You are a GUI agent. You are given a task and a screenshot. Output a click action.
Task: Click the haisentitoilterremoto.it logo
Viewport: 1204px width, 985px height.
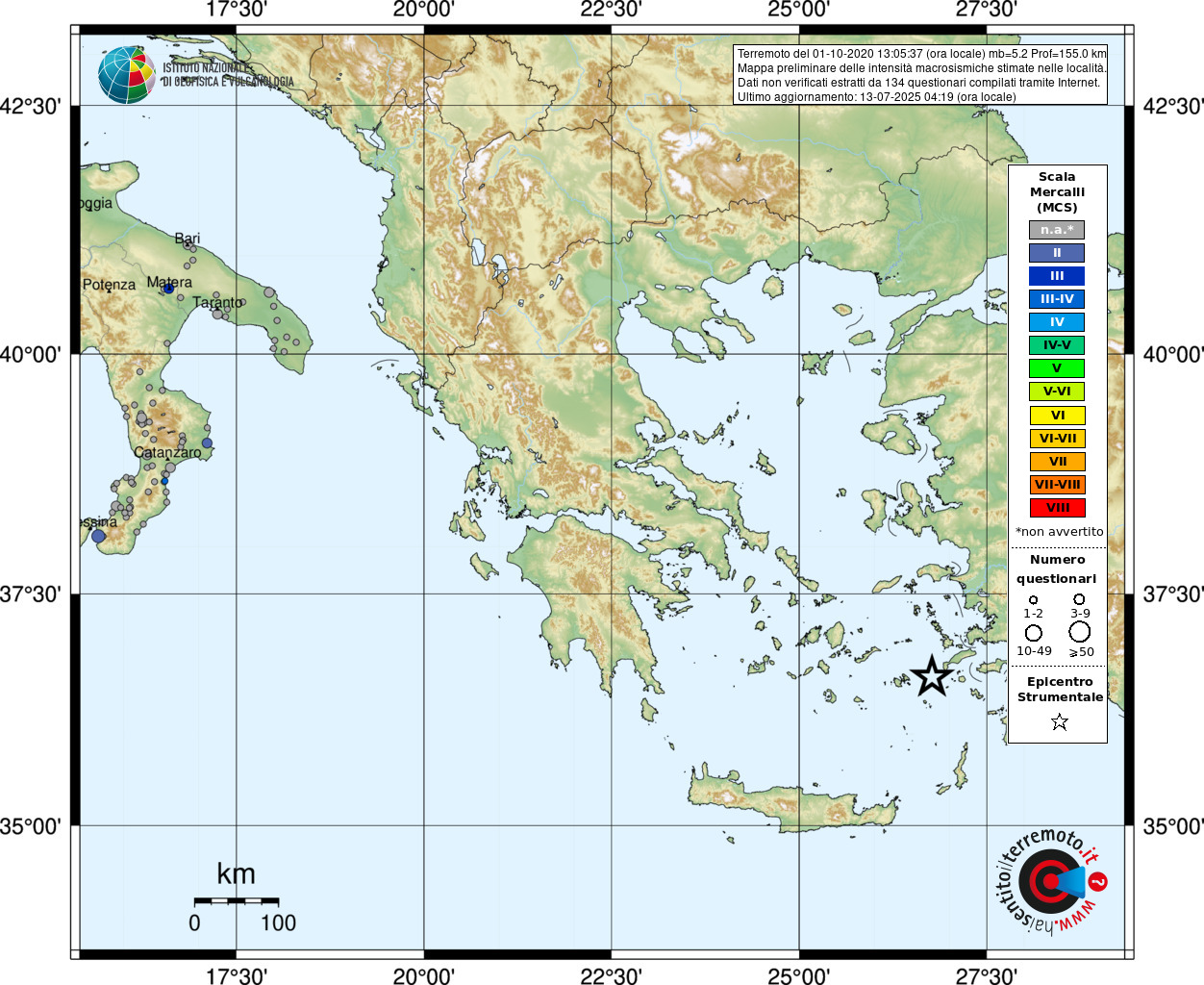pyautogui.click(x=1050, y=881)
